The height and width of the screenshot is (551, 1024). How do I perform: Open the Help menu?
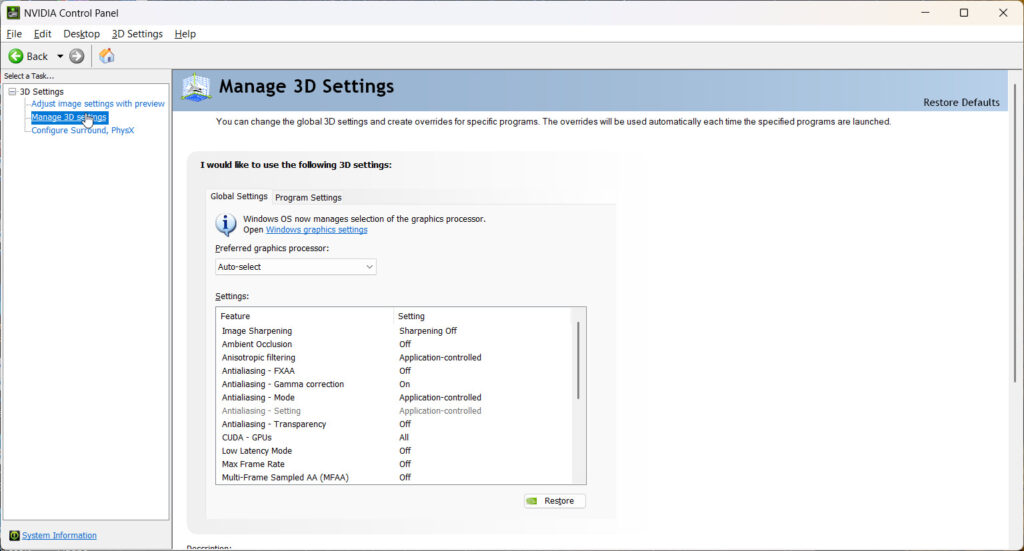point(185,34)
